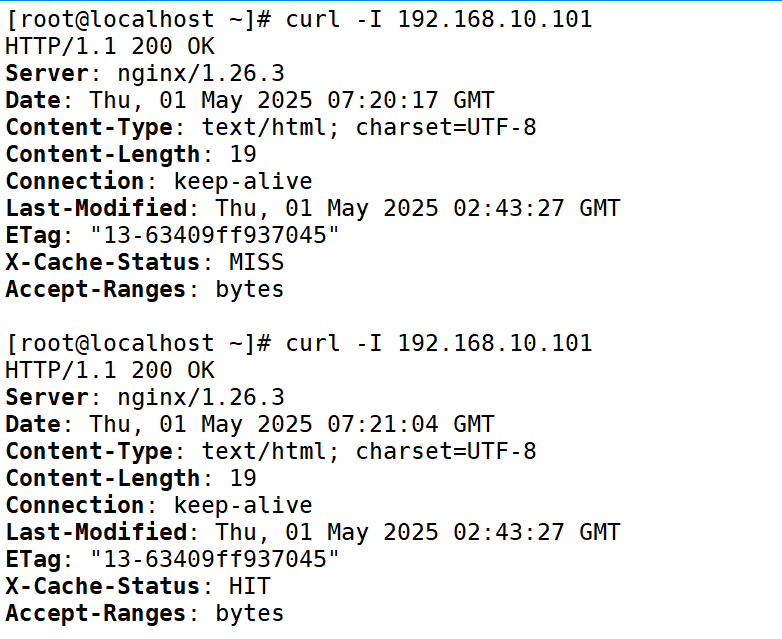Click the first HTTP/1.1 200 OK line
This screenshot has width=782, height=639.
(110, 46)
